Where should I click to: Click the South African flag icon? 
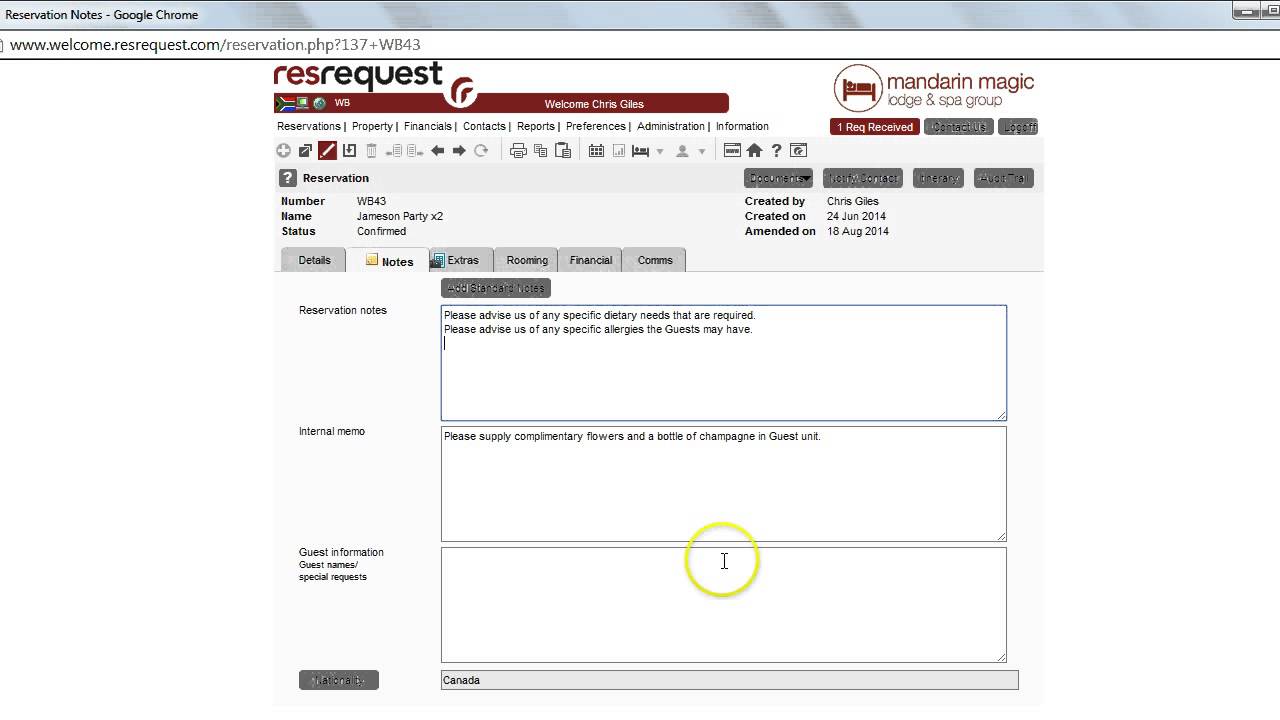pyautogui.click(x=284, y=103)
